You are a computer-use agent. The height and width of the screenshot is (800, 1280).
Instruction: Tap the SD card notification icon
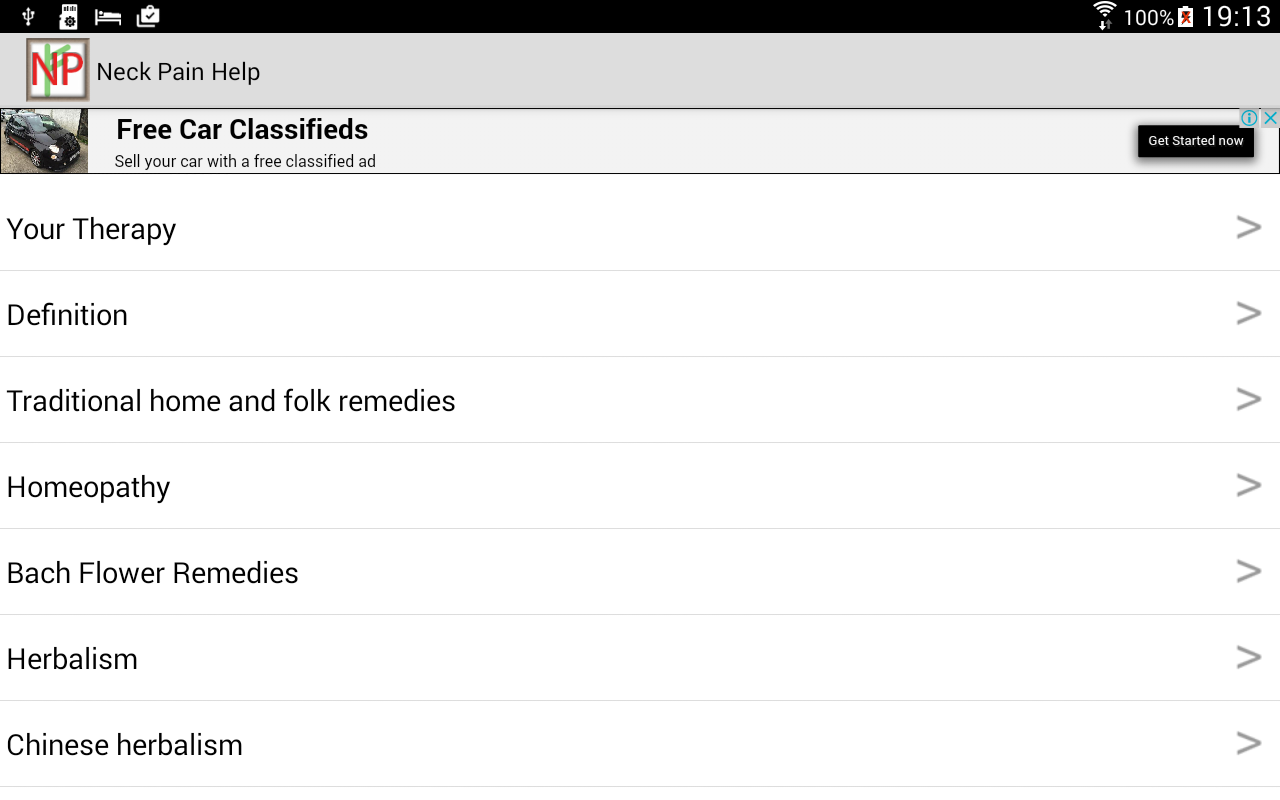pos(68,16)
